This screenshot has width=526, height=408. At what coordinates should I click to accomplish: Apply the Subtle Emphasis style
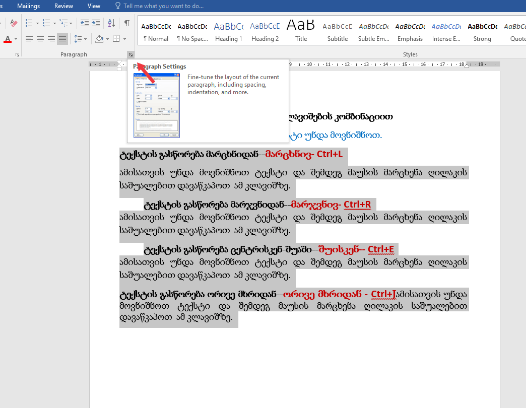click(374, 32)
